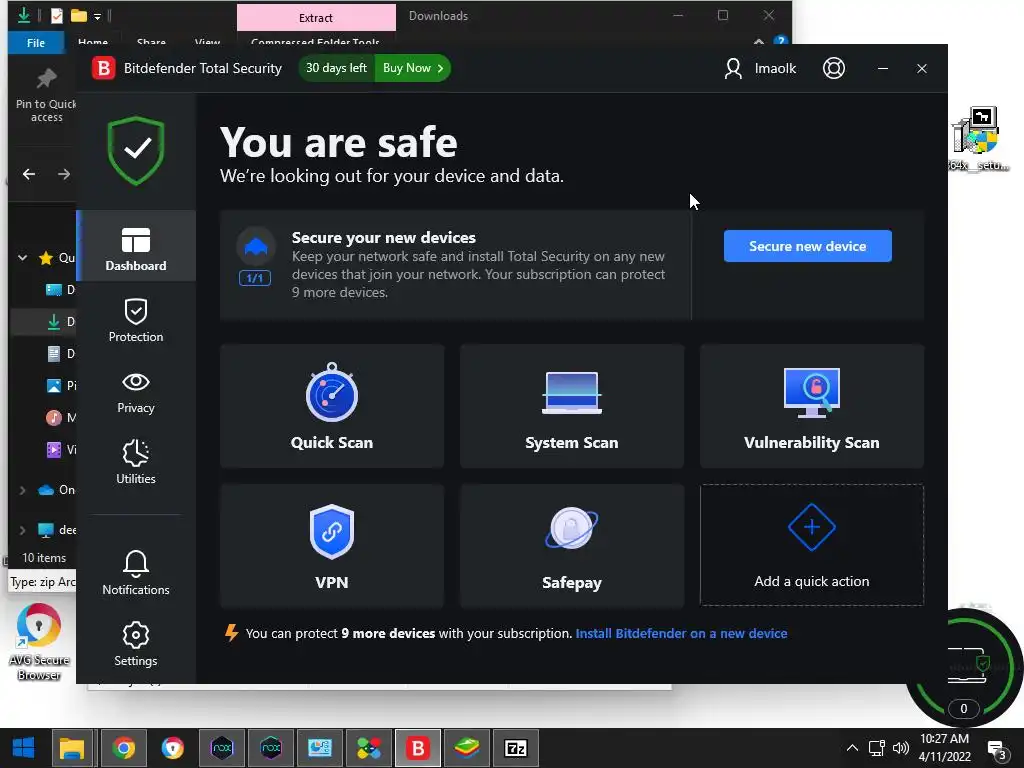Click the green safe-status shield icon
Viewport: 1024px width, 768px height.
[136, 150]
